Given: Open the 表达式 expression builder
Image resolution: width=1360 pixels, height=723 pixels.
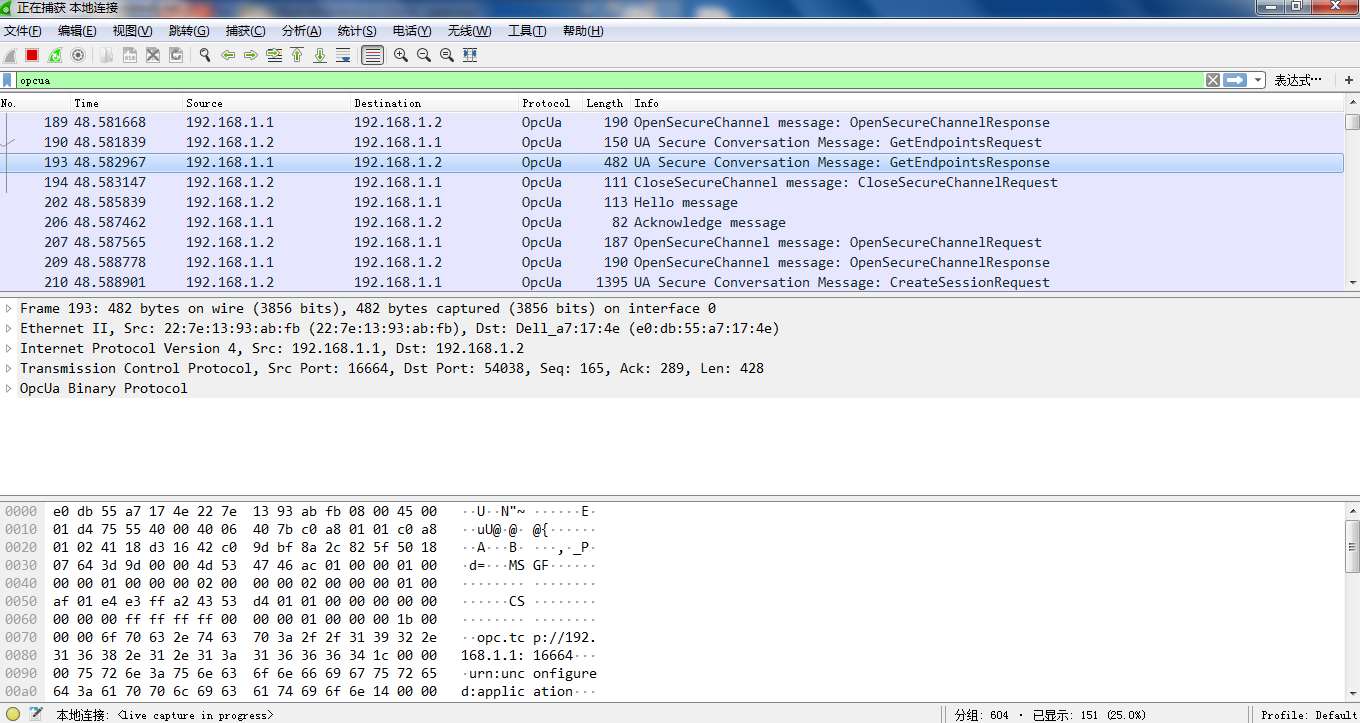Looking at the screenshot, I should coord(1298,80).
